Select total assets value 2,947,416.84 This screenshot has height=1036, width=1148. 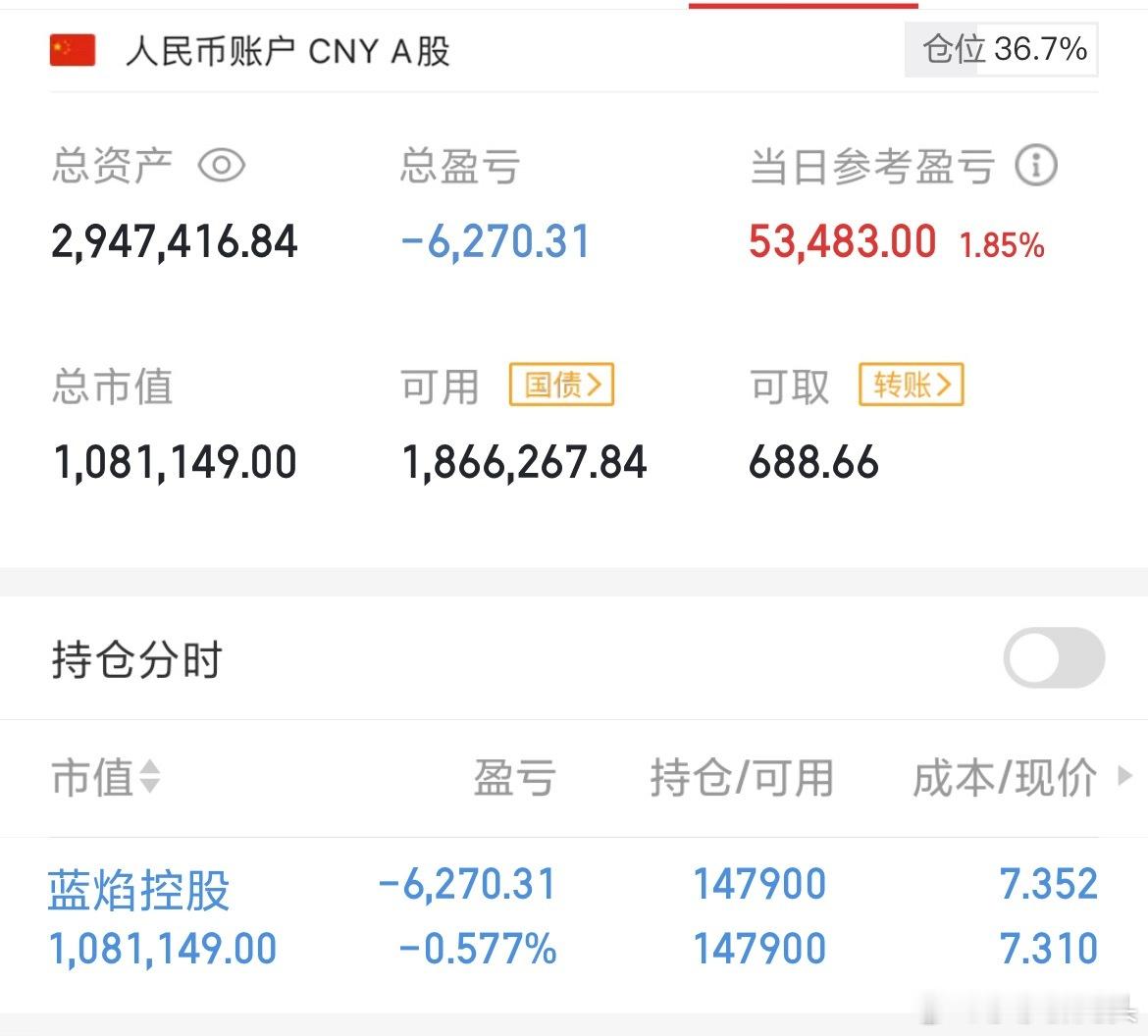(175, 241)
